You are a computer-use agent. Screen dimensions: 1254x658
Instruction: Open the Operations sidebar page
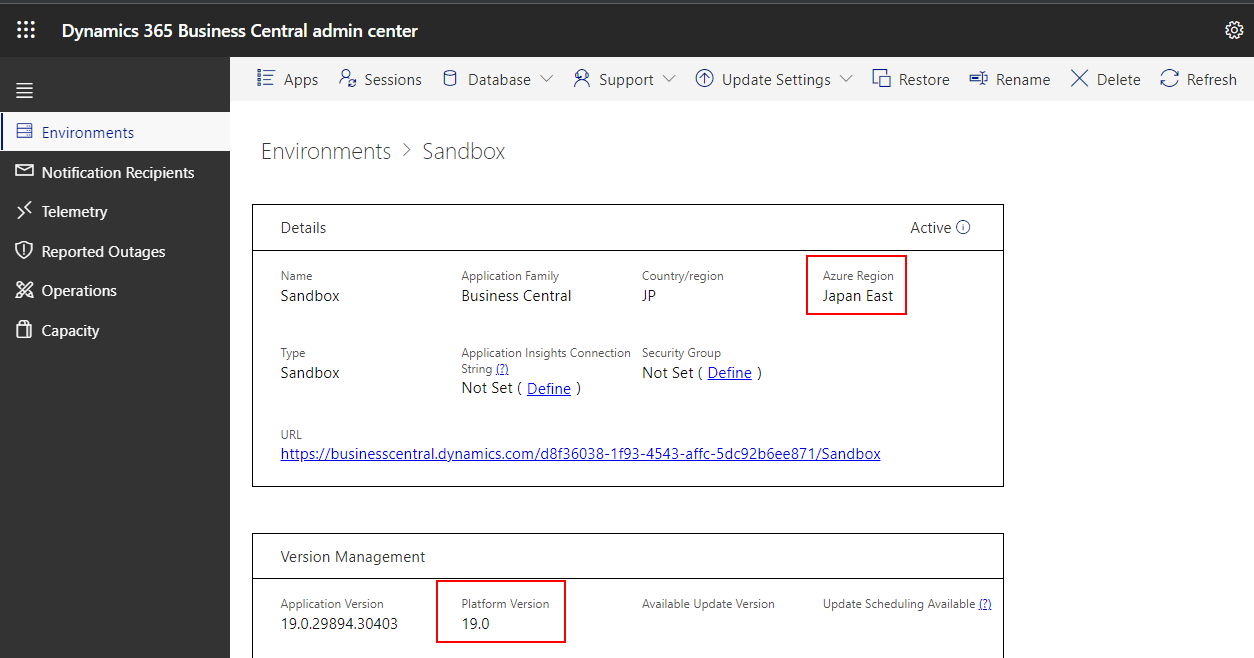78,290
